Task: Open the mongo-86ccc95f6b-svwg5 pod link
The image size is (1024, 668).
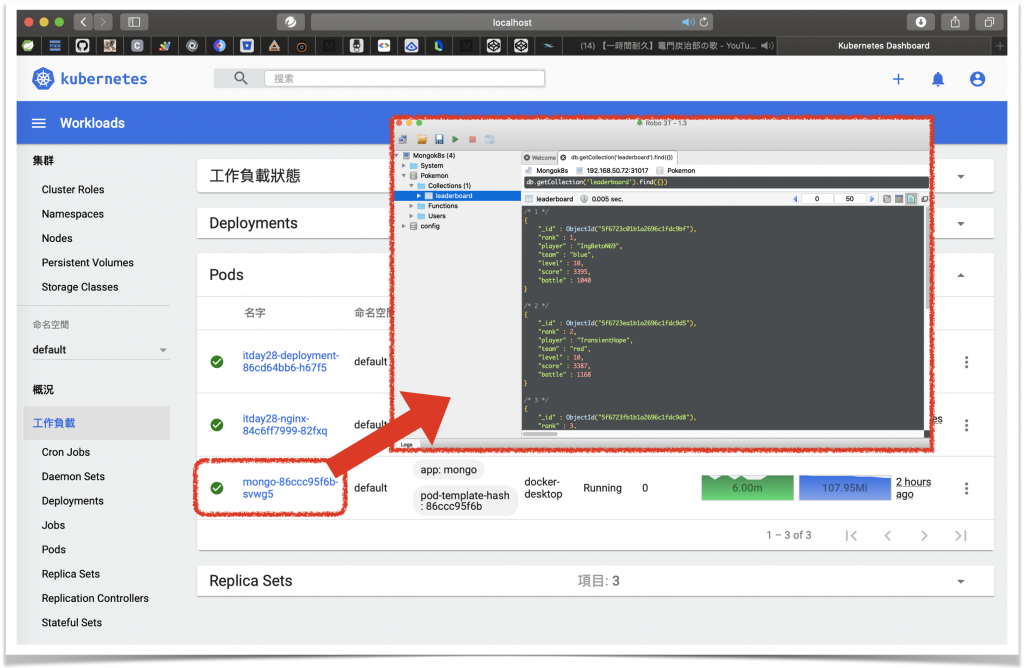Action: tap(290, 488)
